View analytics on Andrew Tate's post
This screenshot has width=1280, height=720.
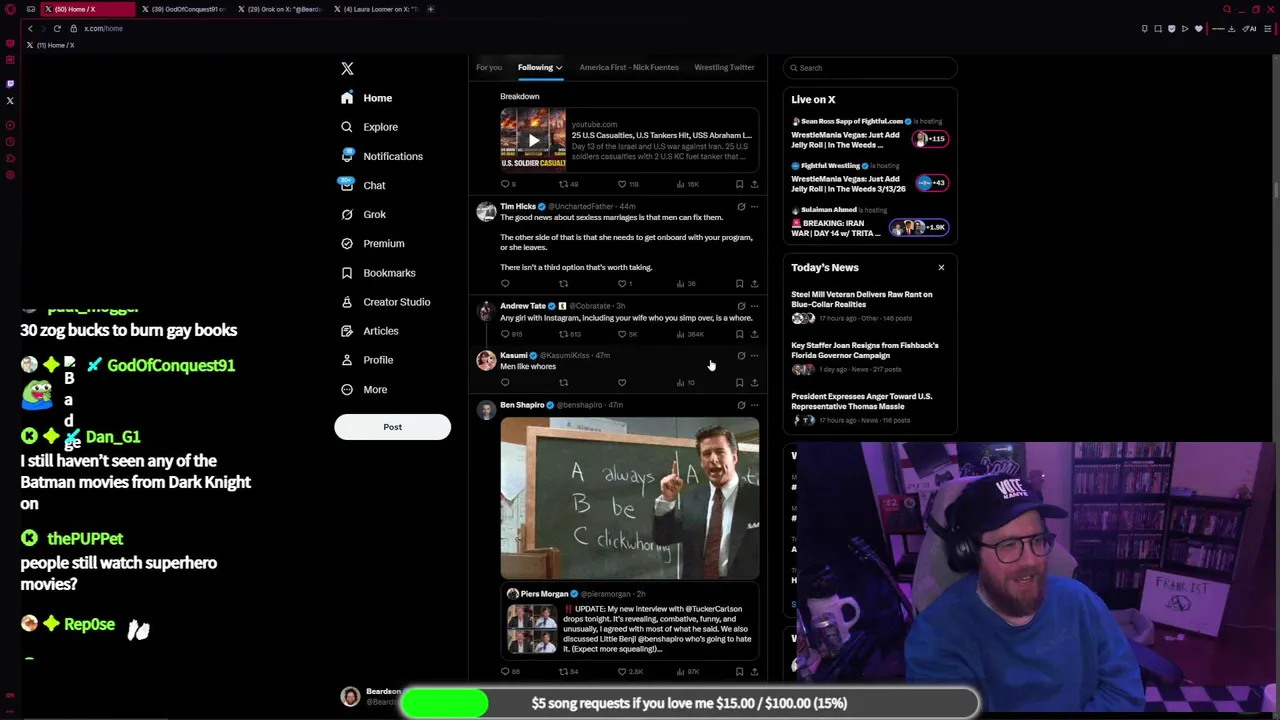691,334
